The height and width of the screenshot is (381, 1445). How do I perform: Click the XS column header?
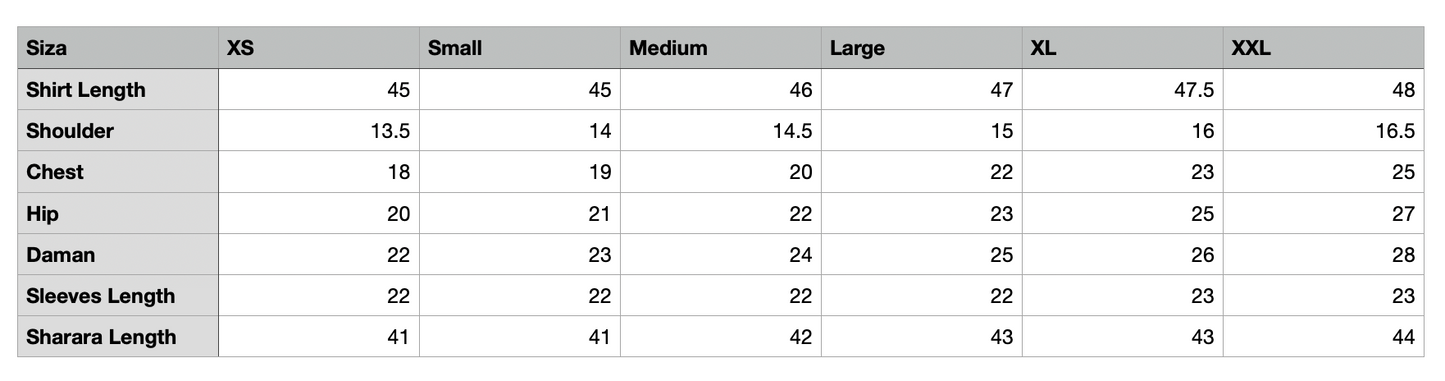tap(319, 48)
